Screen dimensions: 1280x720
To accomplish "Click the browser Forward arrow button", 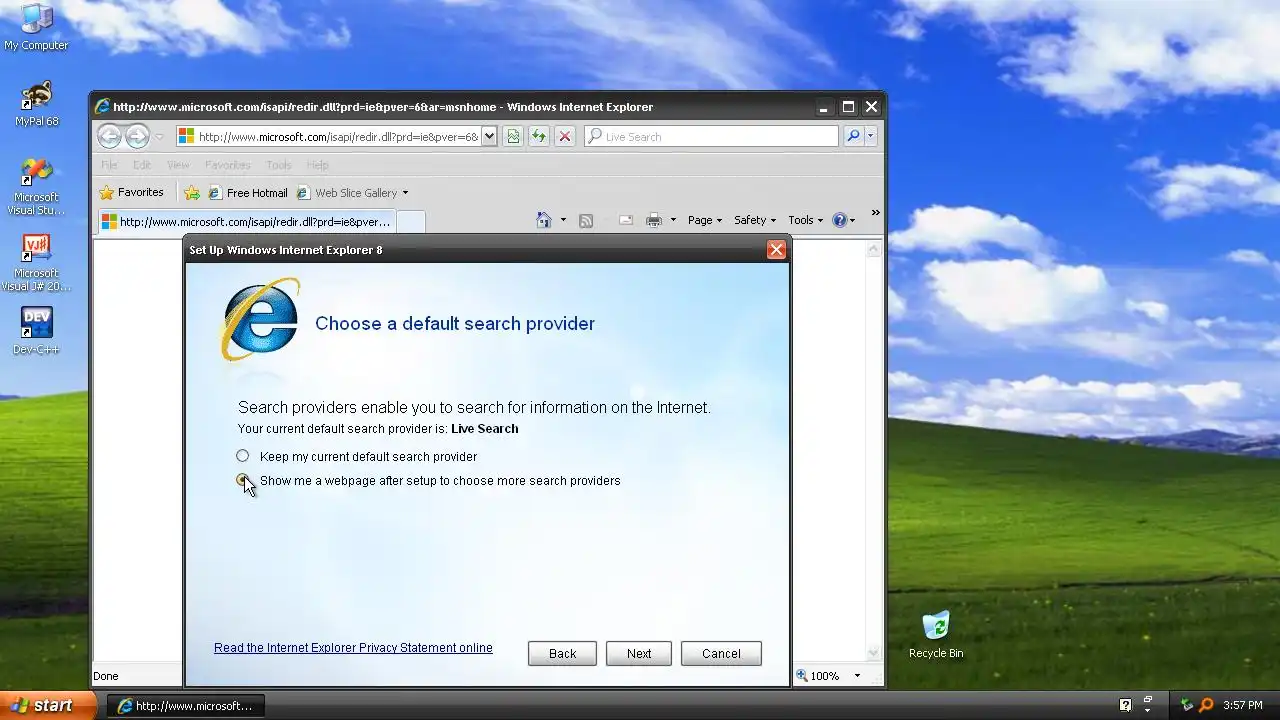I will click(x=137, y=136).
